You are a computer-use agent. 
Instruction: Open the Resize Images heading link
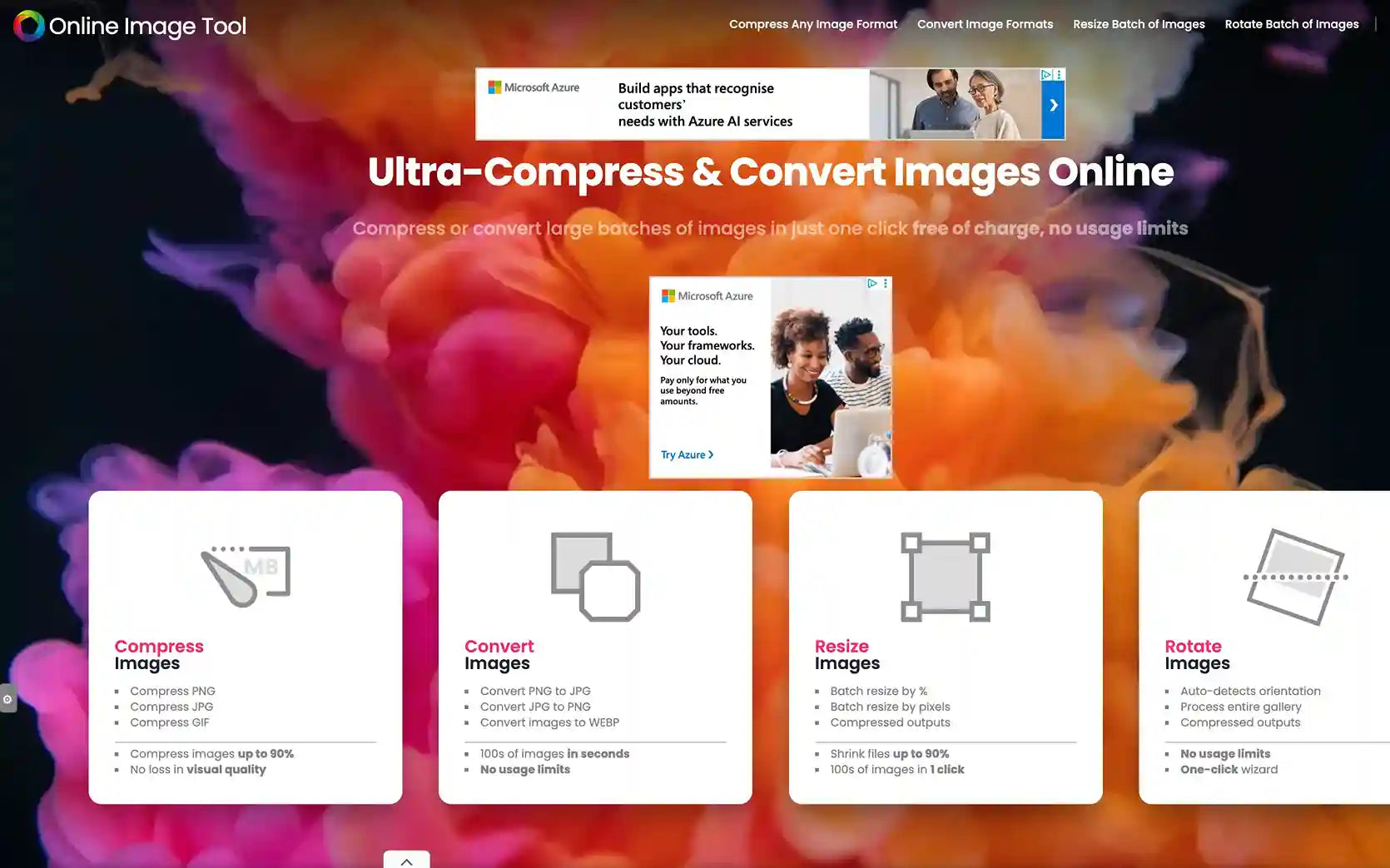tap(847, 655)
